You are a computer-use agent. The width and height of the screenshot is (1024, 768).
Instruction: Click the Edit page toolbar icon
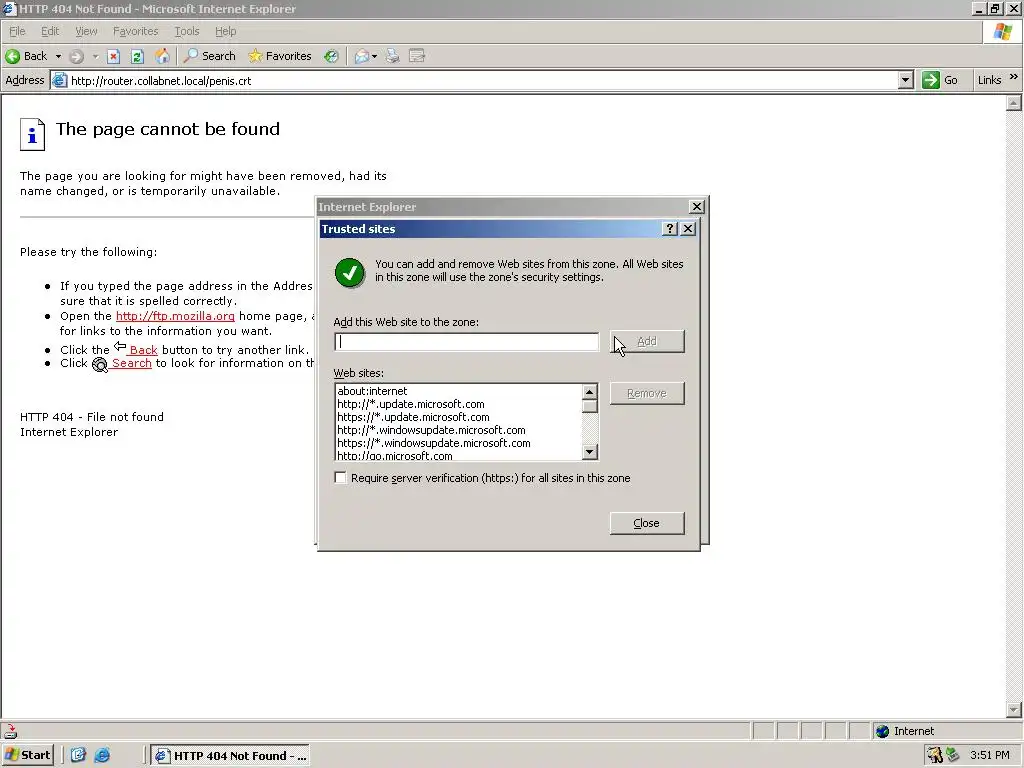click(x=417, y=56)
